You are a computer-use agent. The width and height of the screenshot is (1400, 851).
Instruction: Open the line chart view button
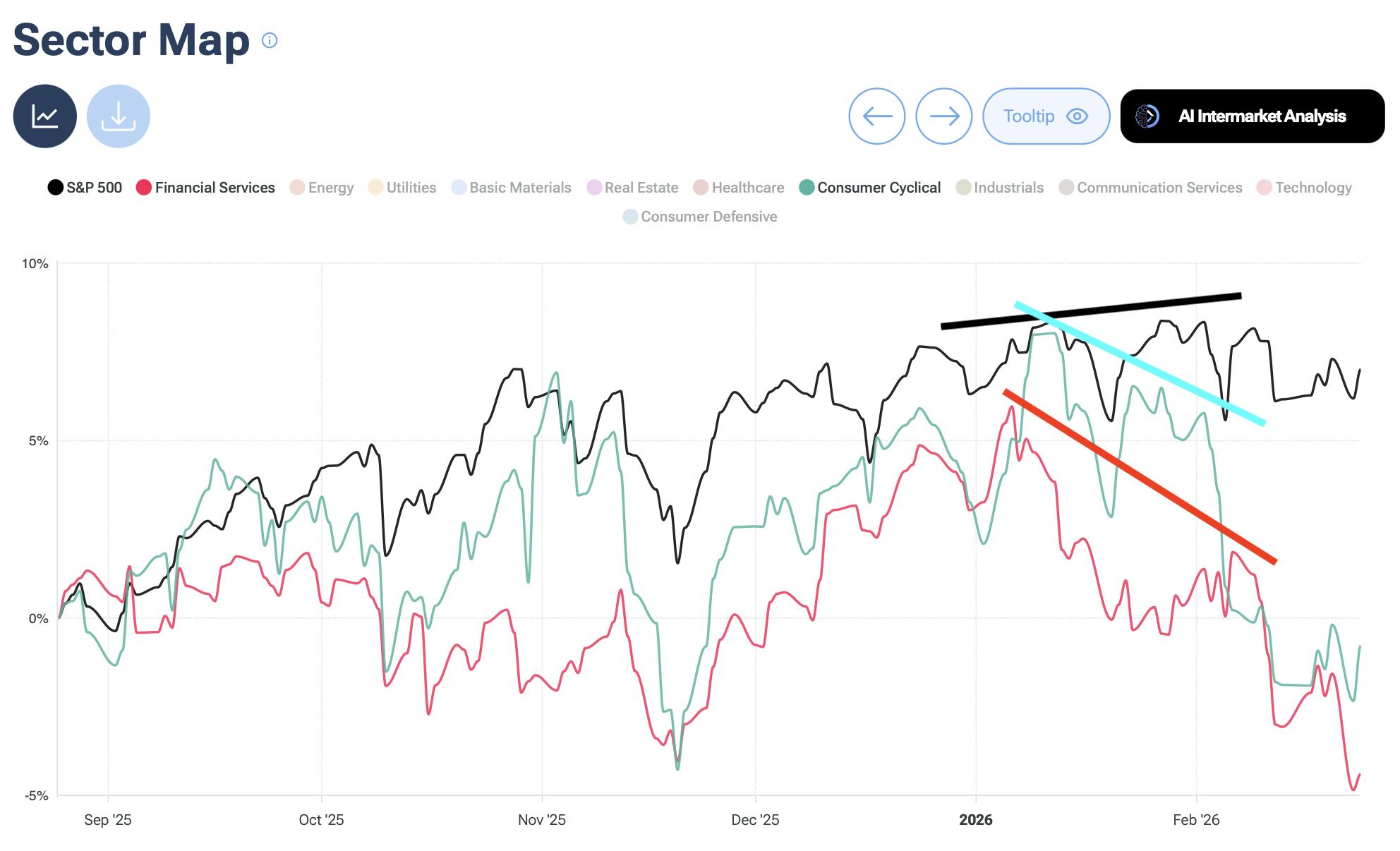coord(44,116)
